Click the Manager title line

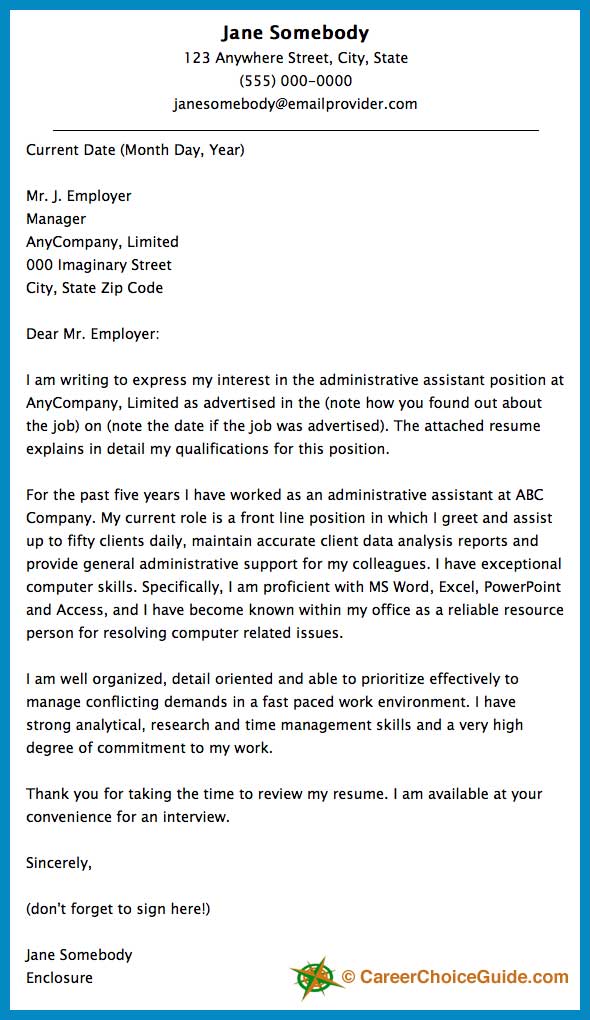point(56,219)
